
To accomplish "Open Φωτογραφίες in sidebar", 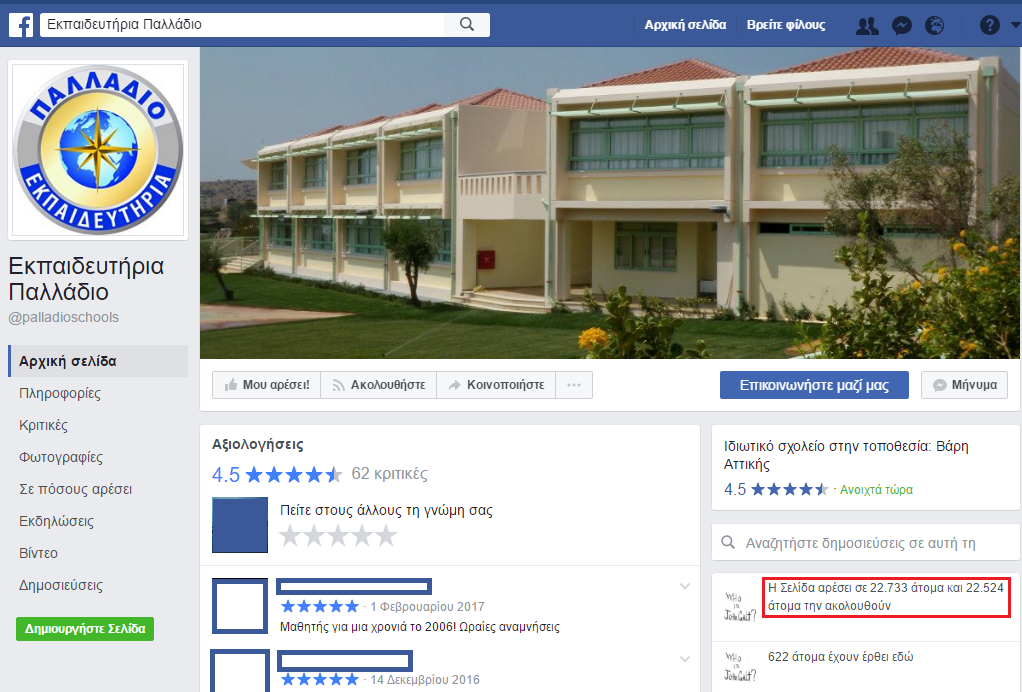I will point(61,457).
